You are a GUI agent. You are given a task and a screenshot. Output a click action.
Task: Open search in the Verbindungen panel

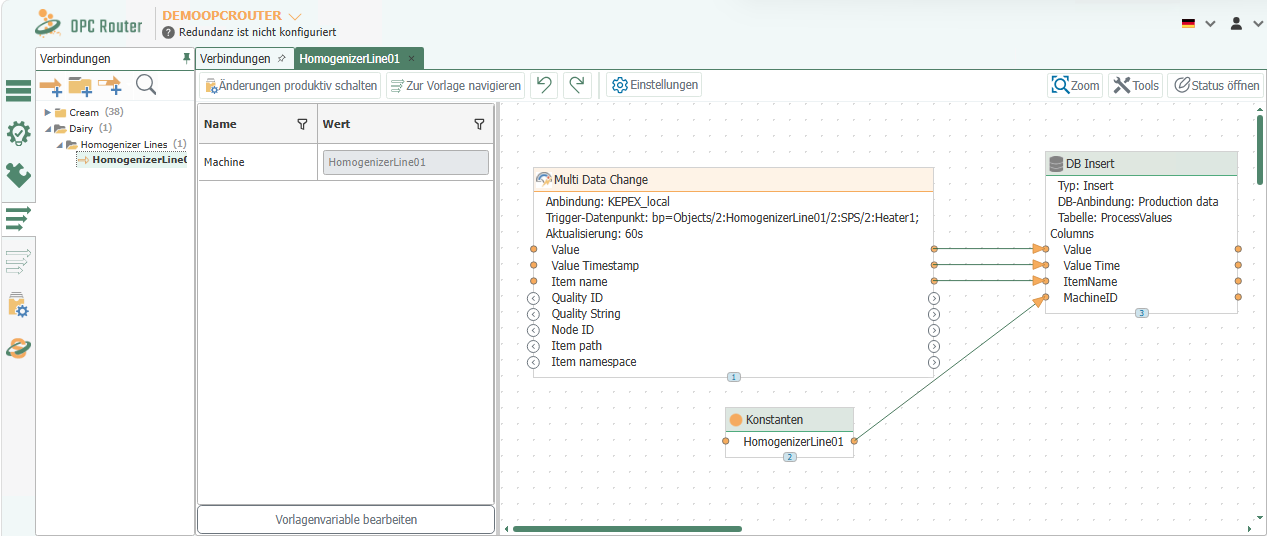click(146, 85)
